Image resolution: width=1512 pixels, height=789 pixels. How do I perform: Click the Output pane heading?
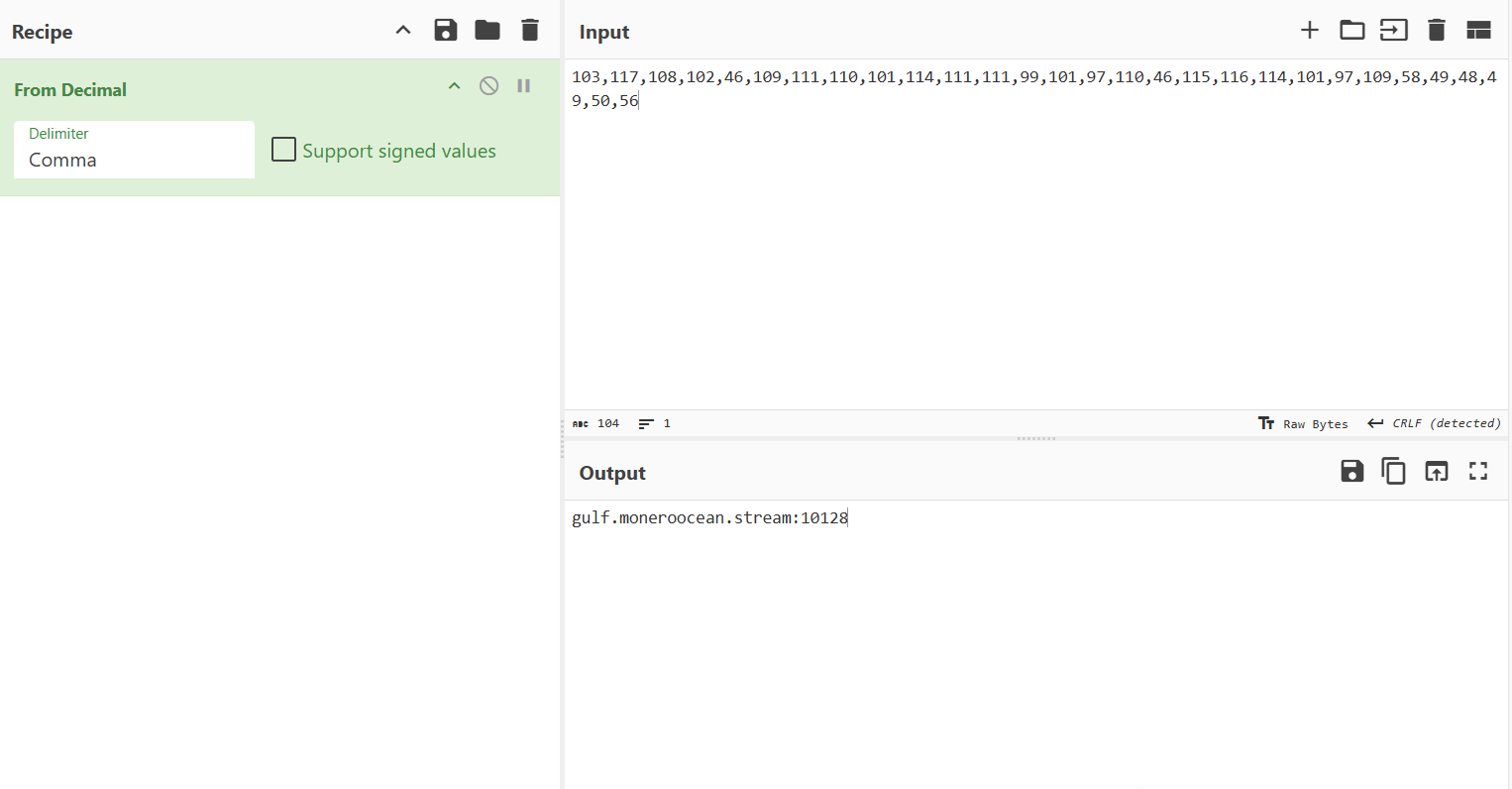612,473
